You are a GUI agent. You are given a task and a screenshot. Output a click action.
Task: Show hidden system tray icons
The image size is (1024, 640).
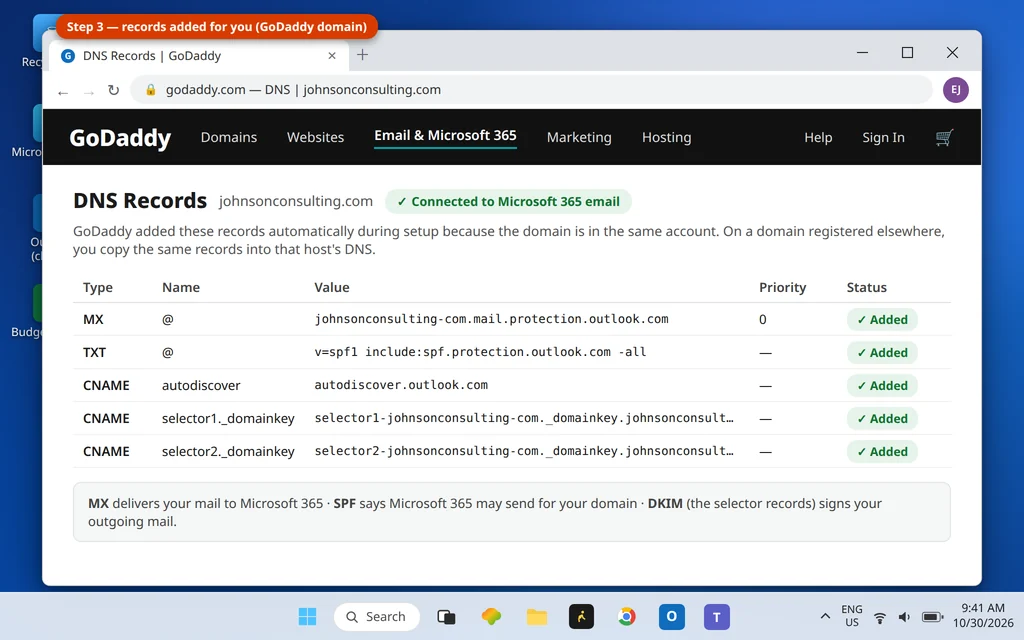point(825,616)
